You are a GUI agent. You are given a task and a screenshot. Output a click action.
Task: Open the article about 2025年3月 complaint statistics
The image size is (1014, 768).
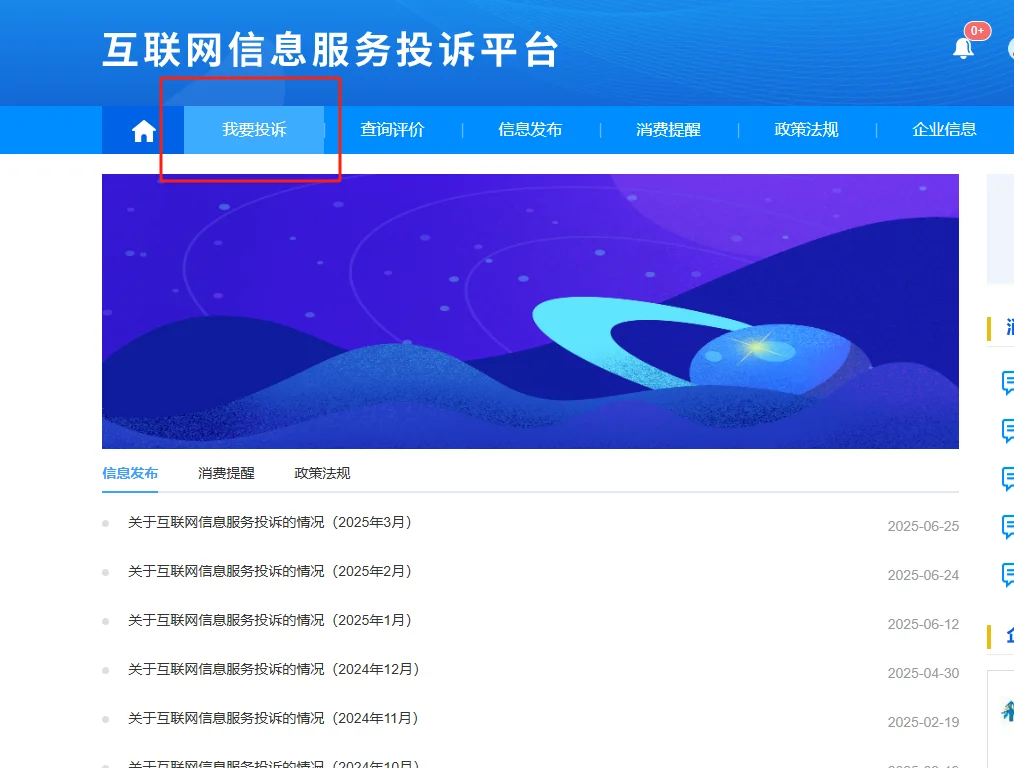pos(269,522)
